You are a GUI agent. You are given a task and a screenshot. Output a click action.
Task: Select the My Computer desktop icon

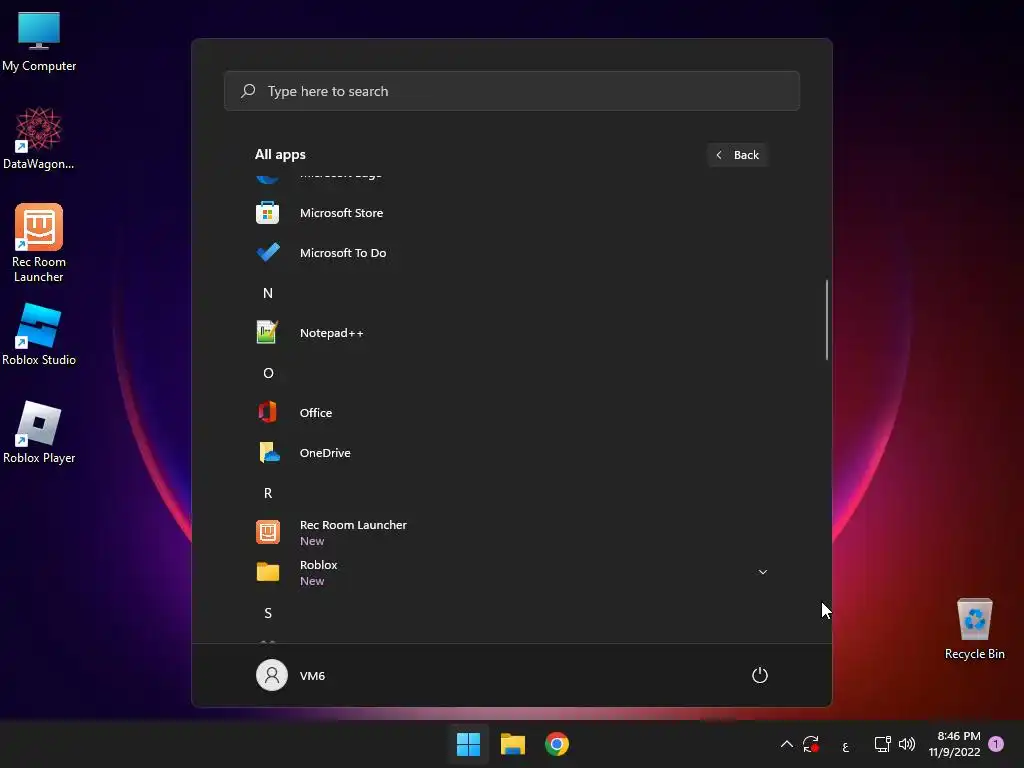[x=39, y=41]
